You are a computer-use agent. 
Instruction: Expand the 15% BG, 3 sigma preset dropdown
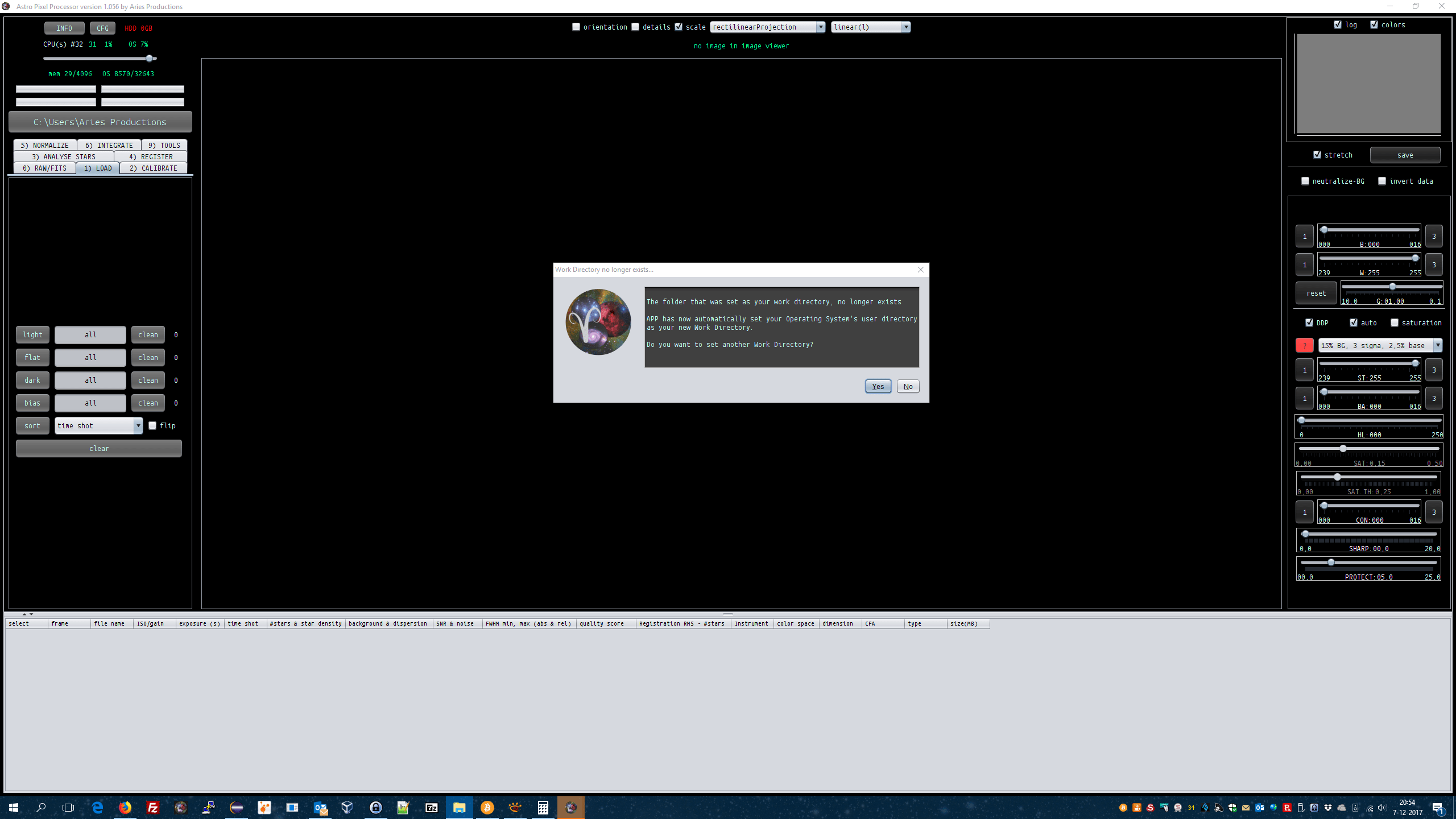(x=1437, y=345)
